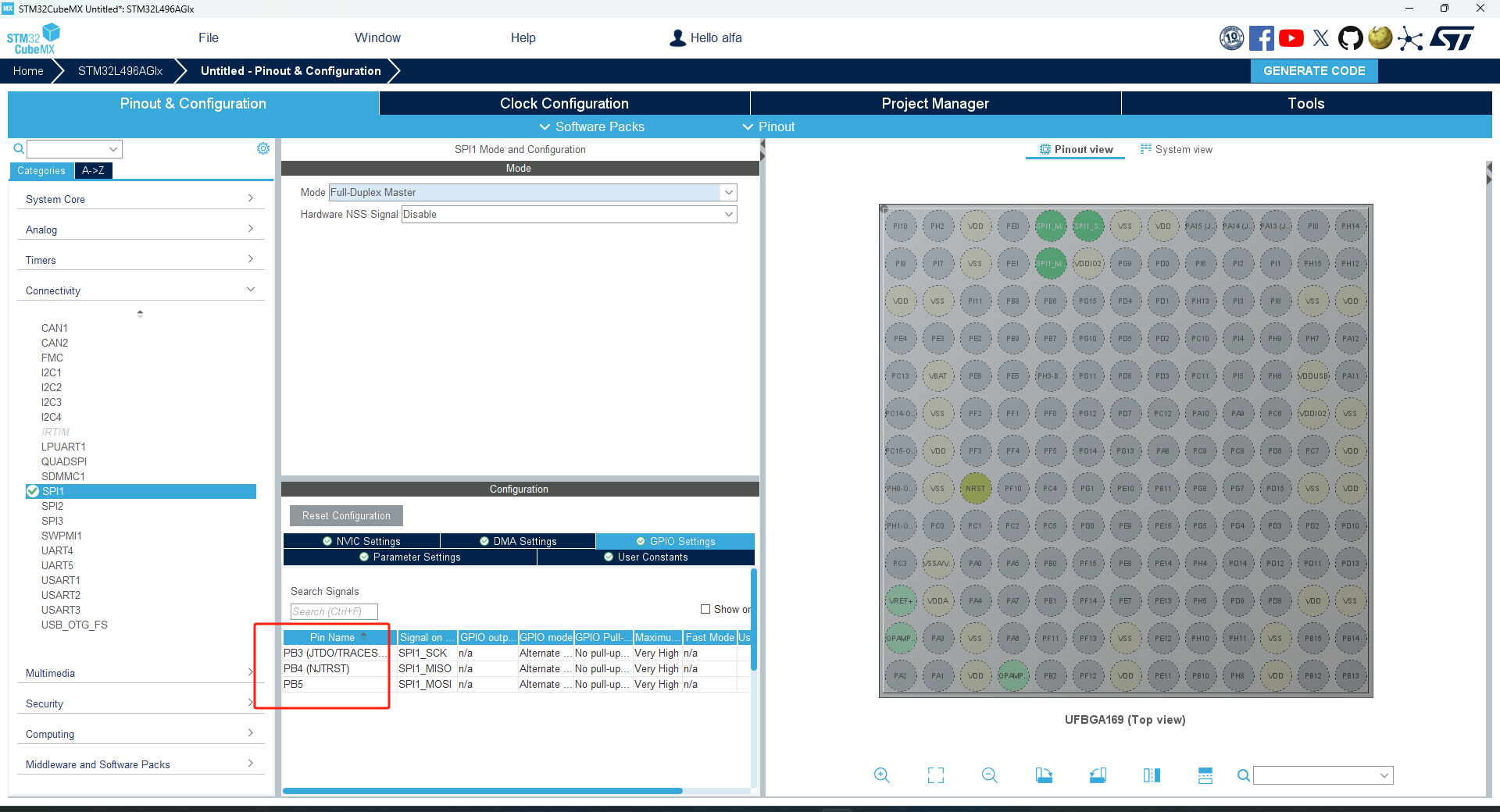The height and width of the screenshot is (812, 1500).
Task: Open the Software Packs dropdown menu
Action: click(592, 126)
